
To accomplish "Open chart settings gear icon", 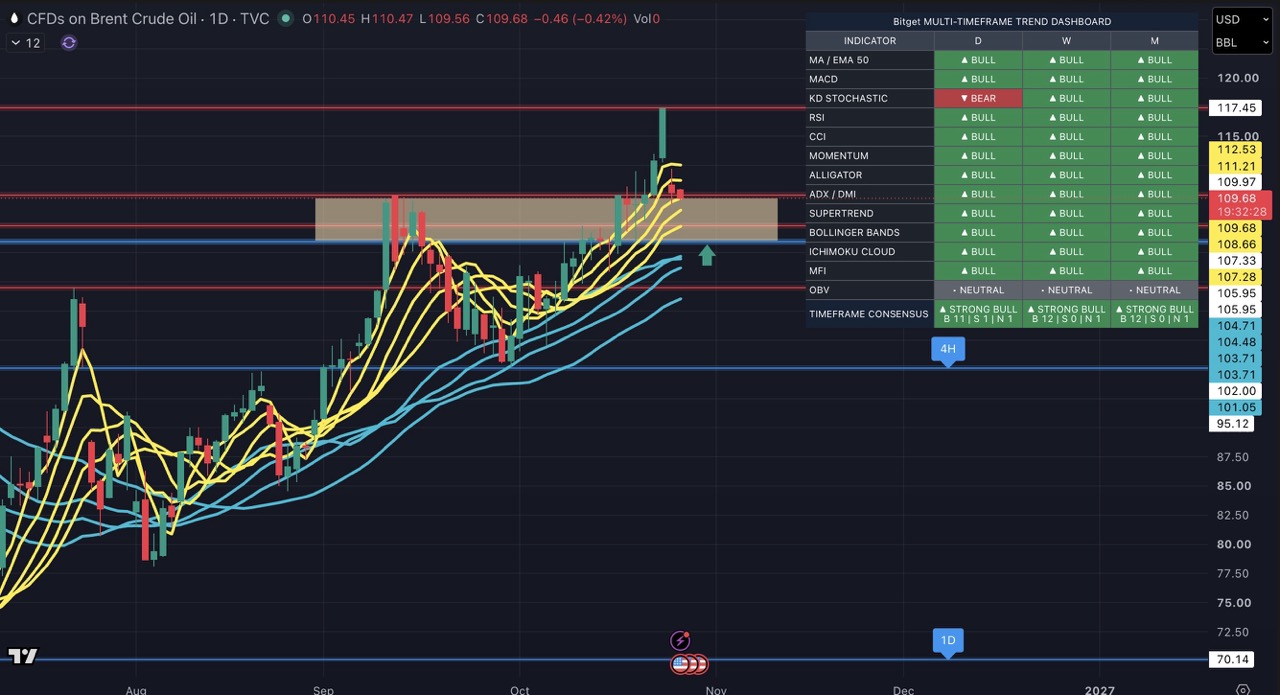I will [1243, 690].
